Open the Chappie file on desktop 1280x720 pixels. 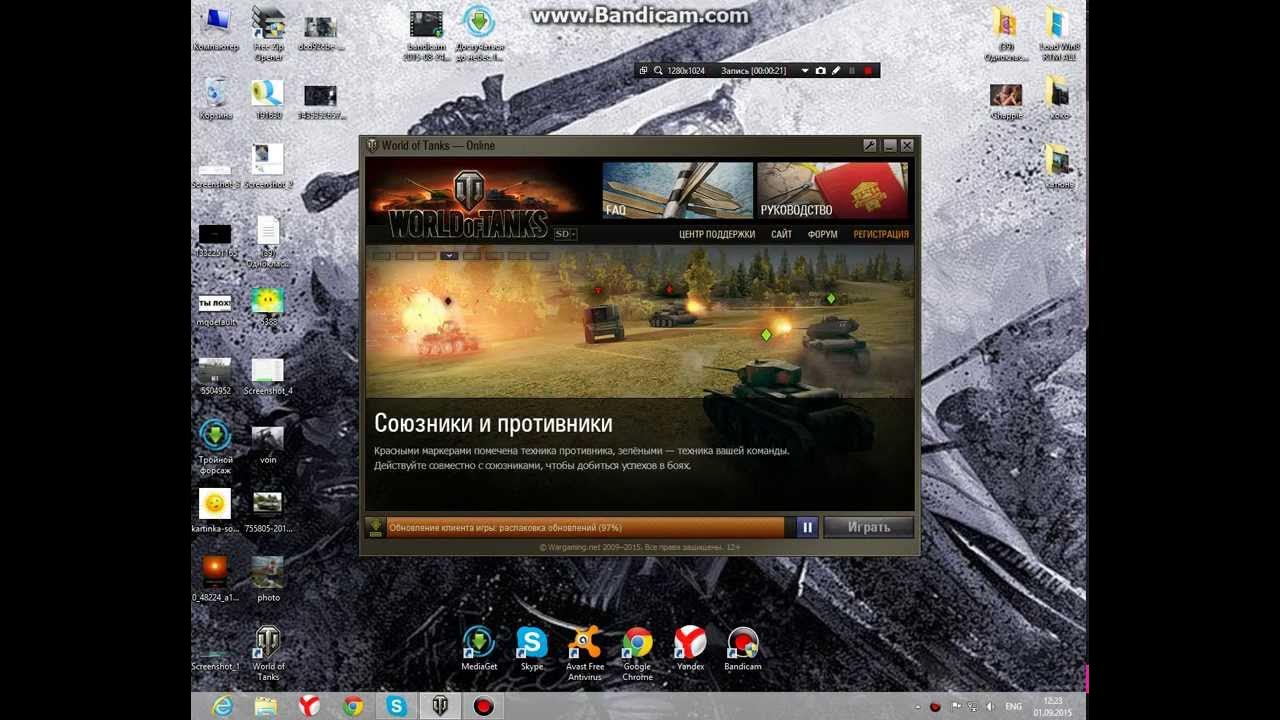1006,102
